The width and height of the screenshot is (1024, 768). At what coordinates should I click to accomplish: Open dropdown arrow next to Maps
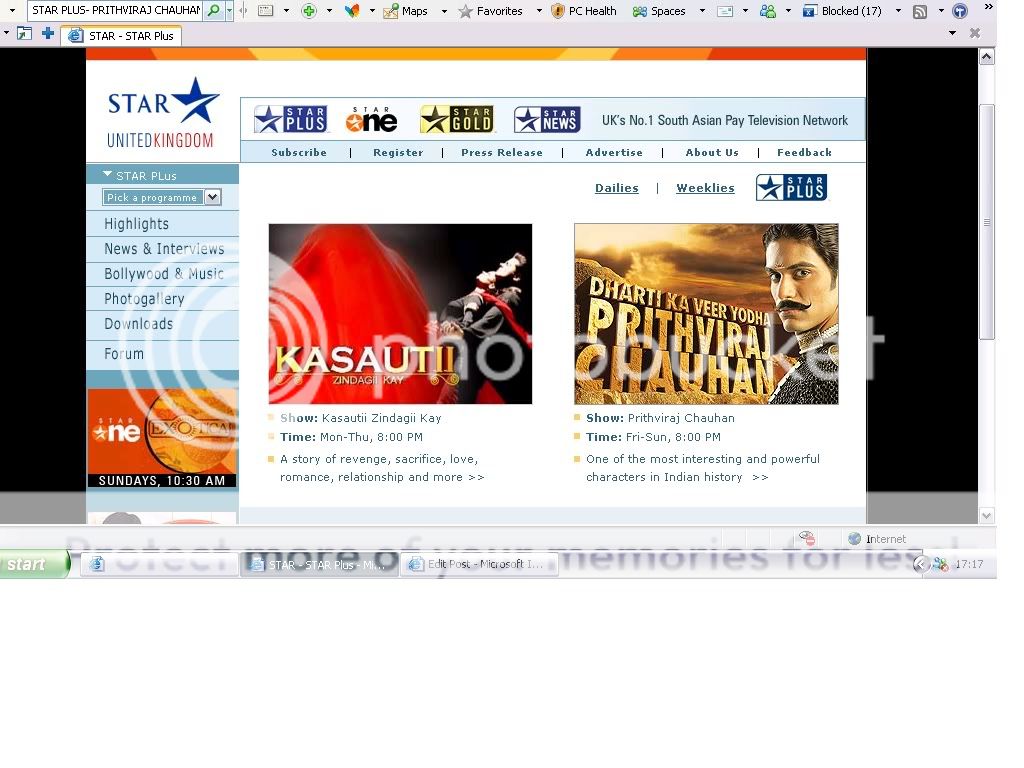(445, 11)
